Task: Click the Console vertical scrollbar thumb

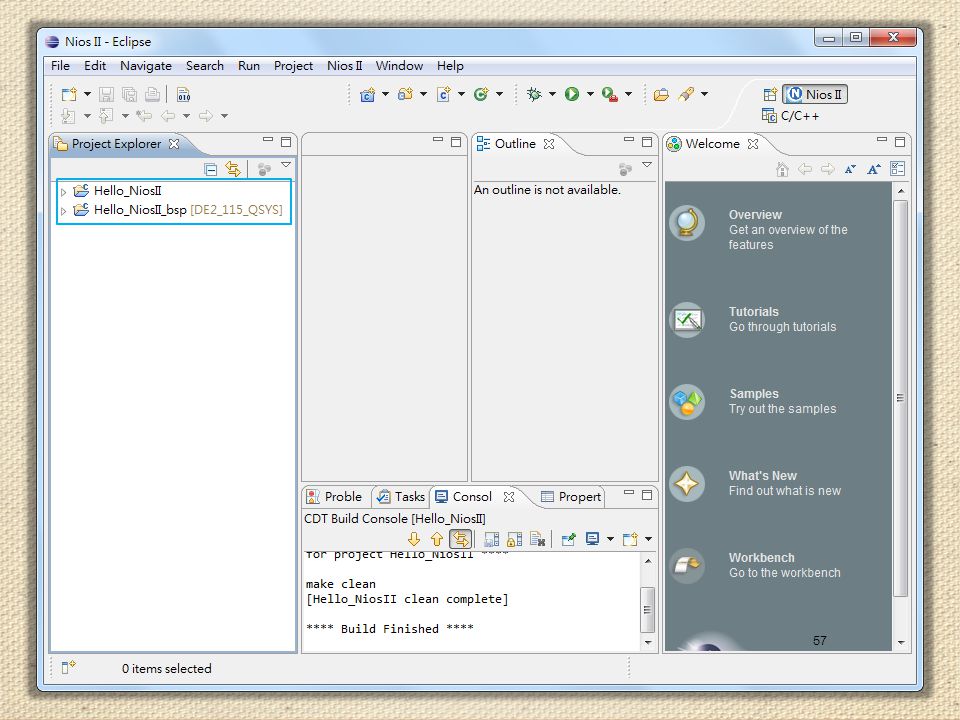Action: [x=647, y=609]
